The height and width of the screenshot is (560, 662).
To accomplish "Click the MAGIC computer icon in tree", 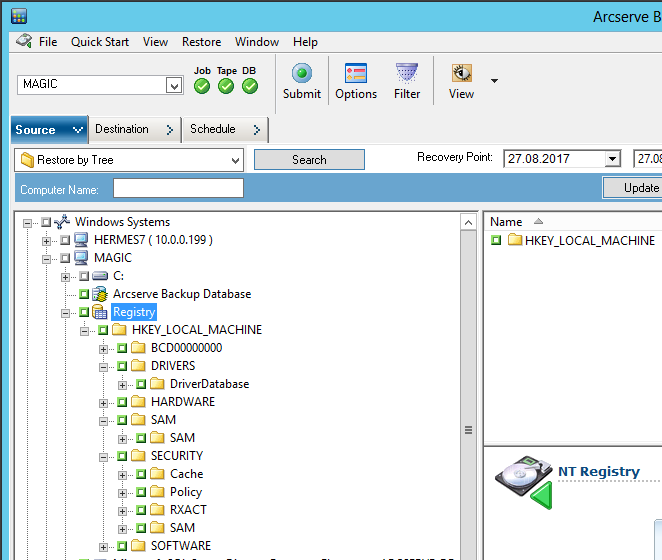I will [81, 258].
